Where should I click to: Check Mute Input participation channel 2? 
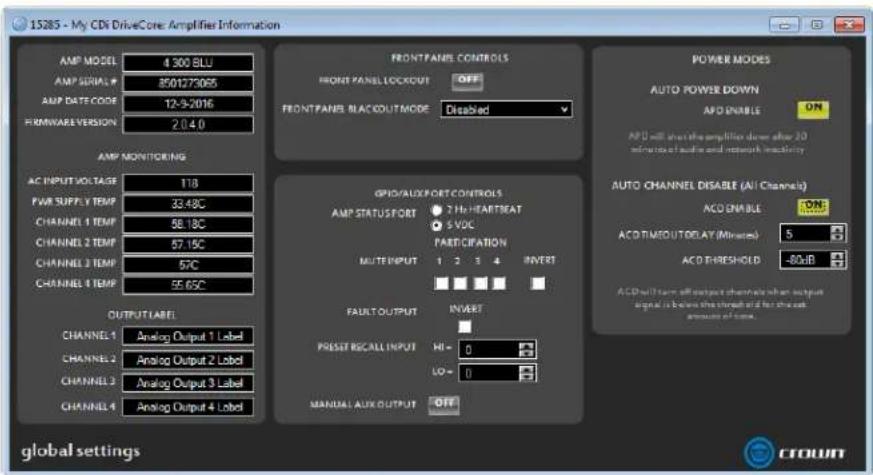[x=460, y=283]
